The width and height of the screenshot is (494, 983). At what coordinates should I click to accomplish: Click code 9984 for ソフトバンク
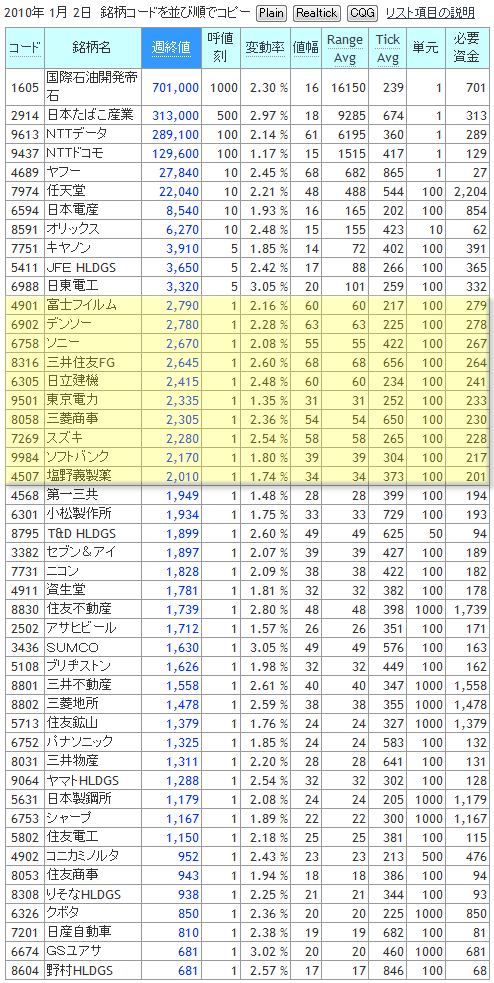coord(25,456)
